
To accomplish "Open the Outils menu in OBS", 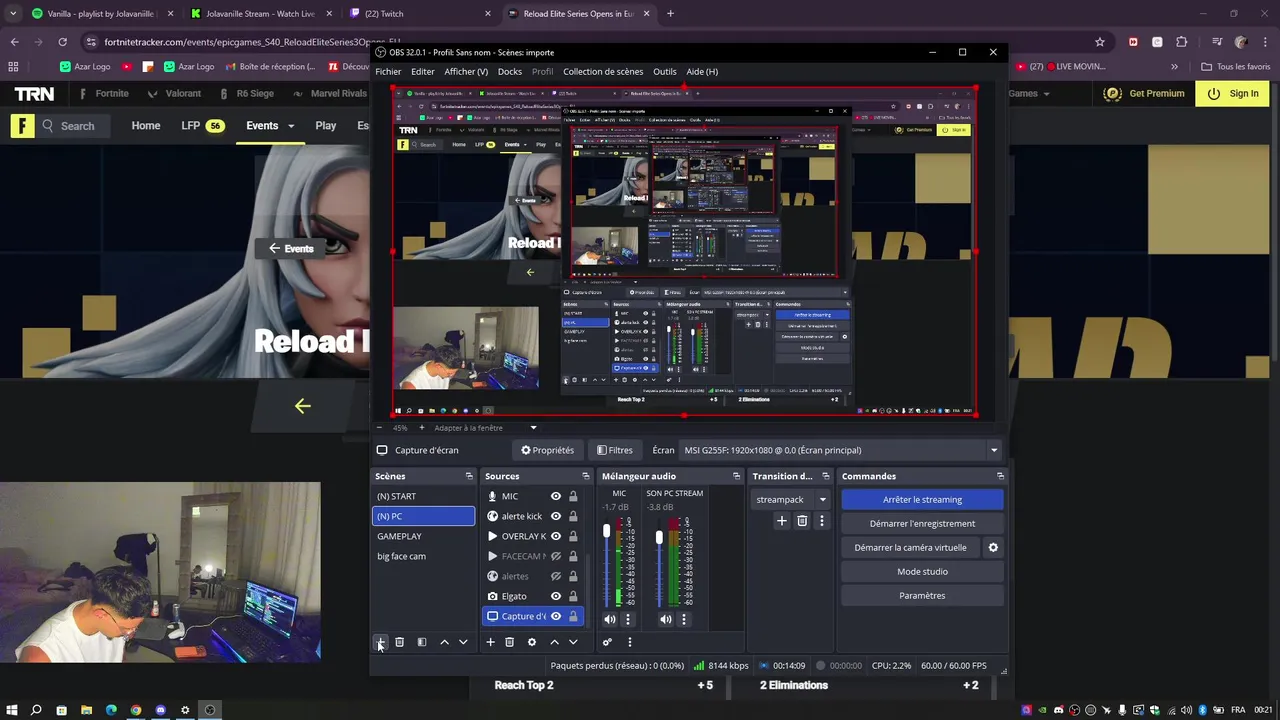I will (665, 72).
